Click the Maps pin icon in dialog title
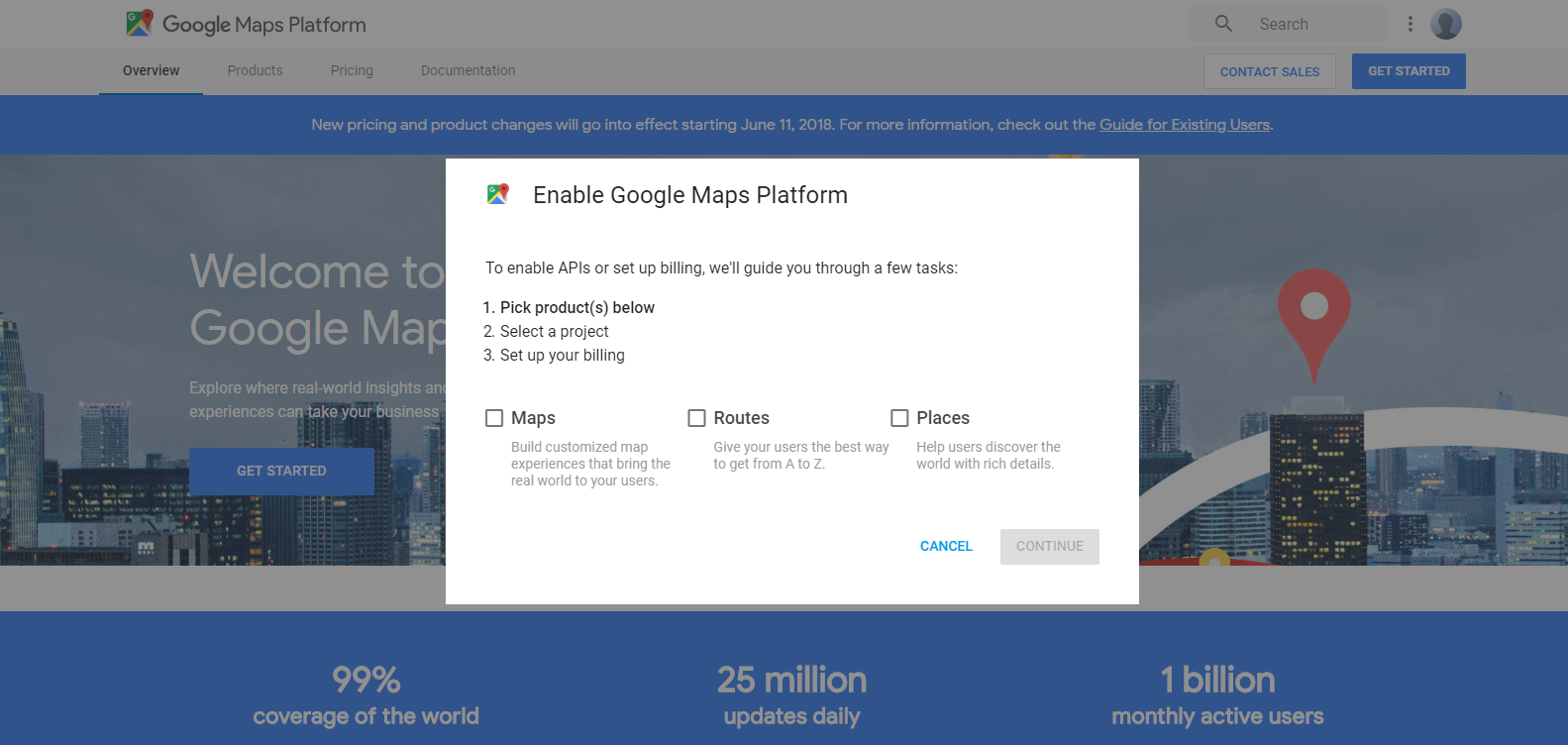Image resolution: width=1568 pixels, height=745 pixels. coord(498,194)
